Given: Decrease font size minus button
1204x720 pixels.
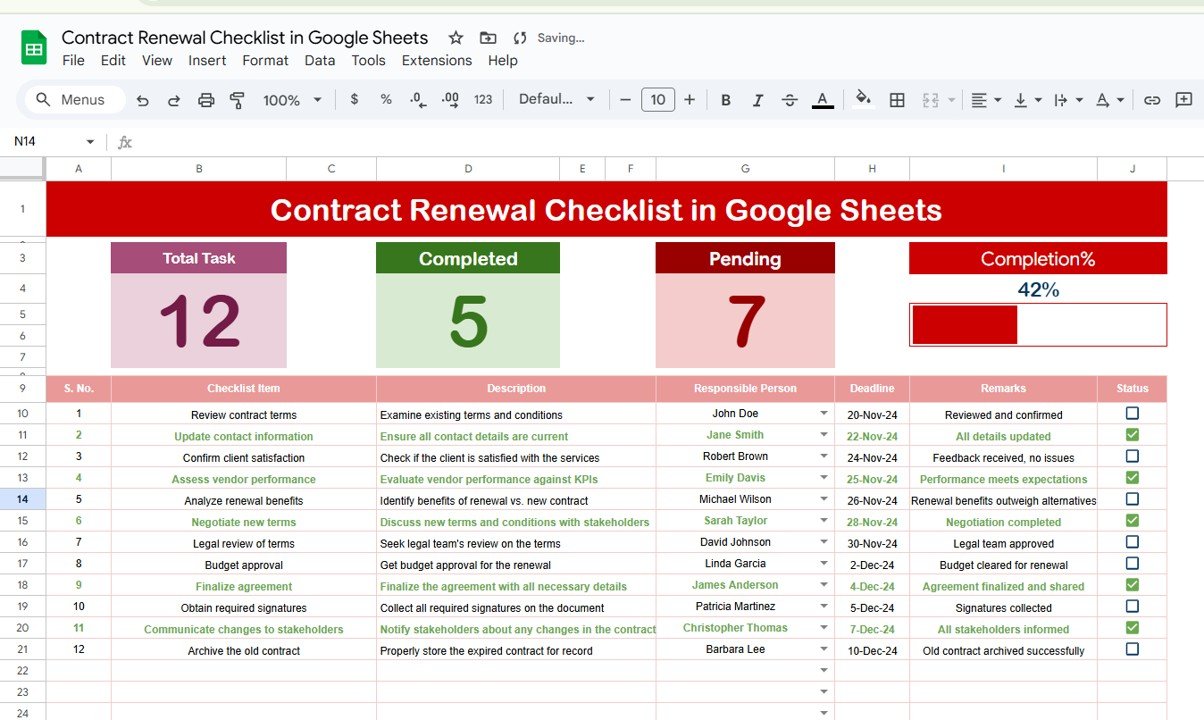Looking at the screenshot, I should pos(625,100).
